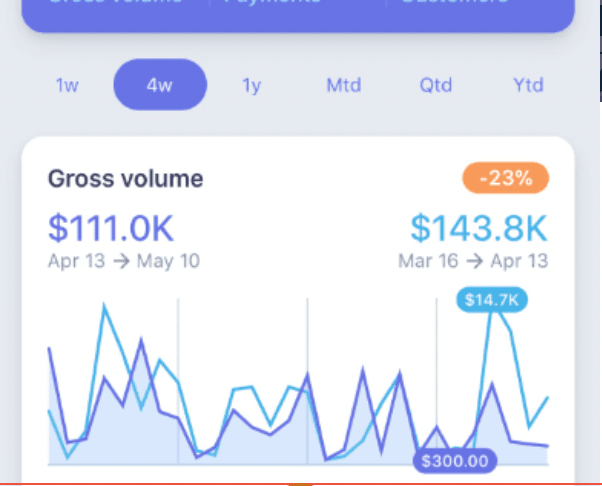Click the chart's left-most starting data point
The image size is (602, 486).
point(49,348)
